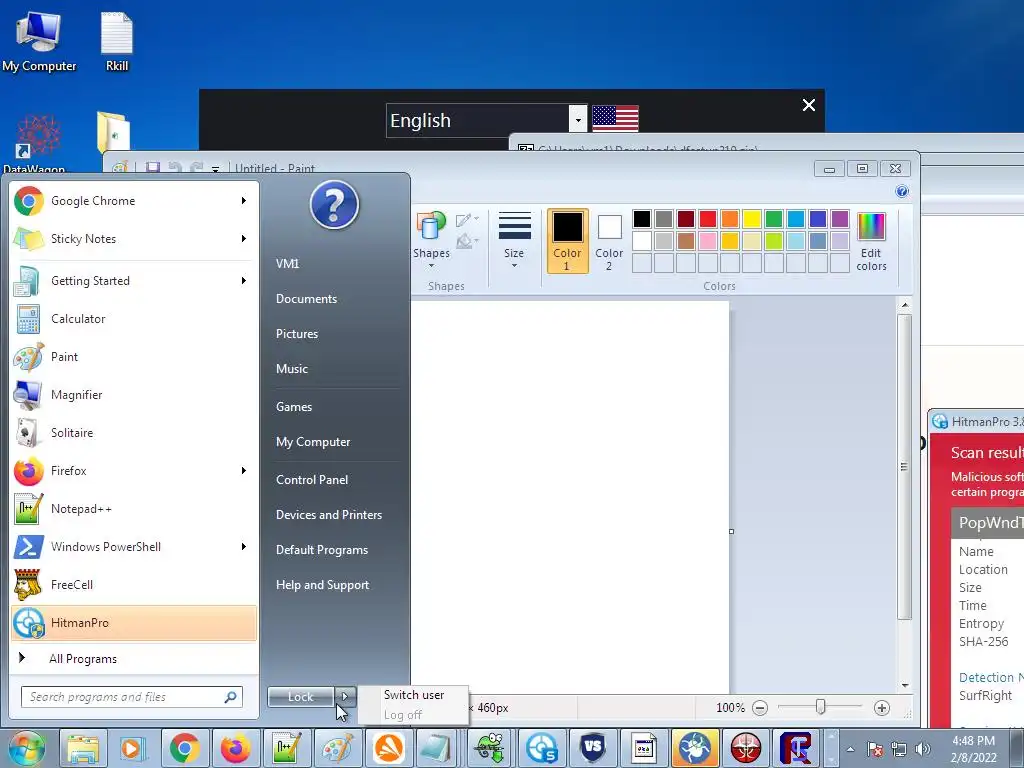1024x768 pixels.
Task: Select Color 1 button in Paint
Action: [568, 241]
